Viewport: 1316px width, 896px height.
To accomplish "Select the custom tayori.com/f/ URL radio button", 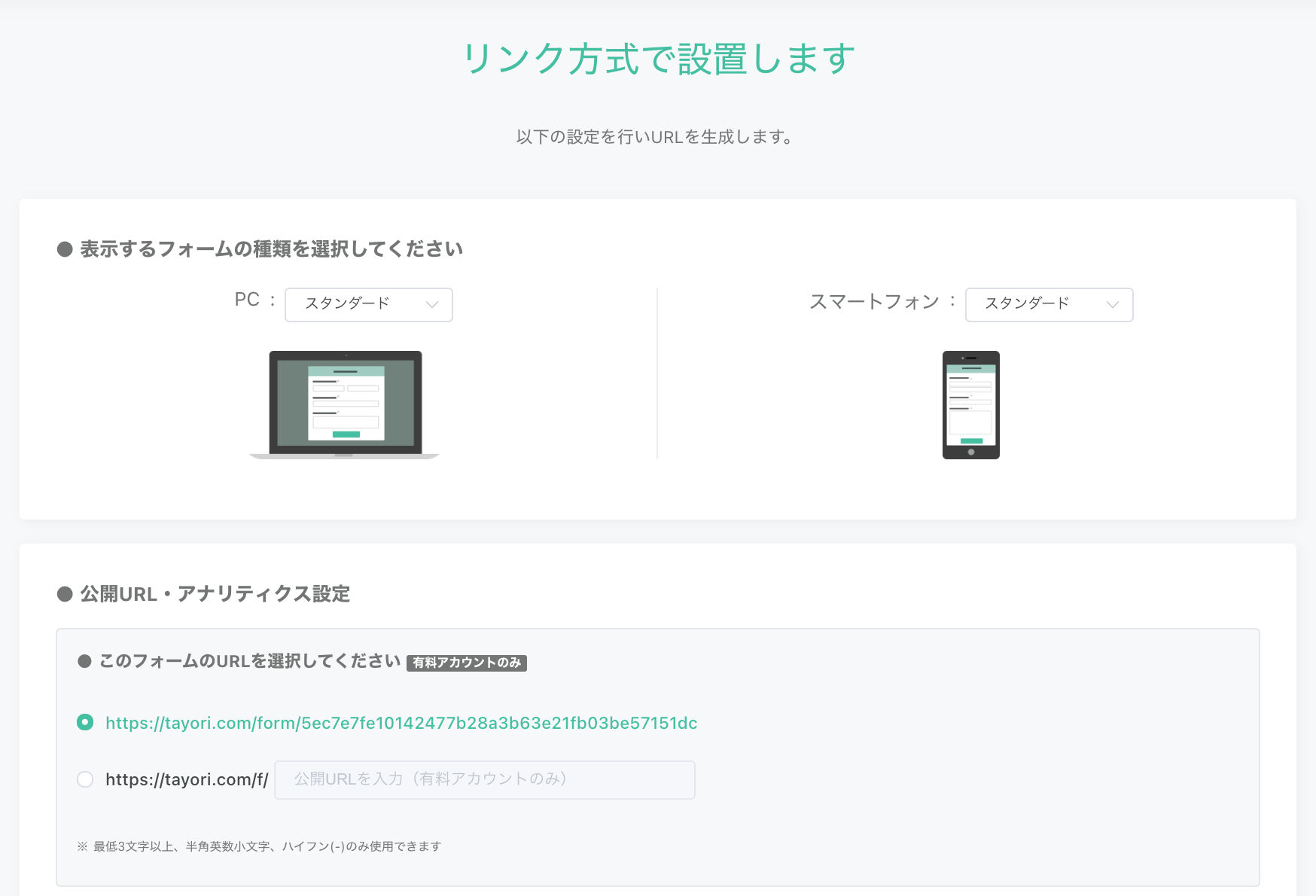I will click(x=85, y=779).
